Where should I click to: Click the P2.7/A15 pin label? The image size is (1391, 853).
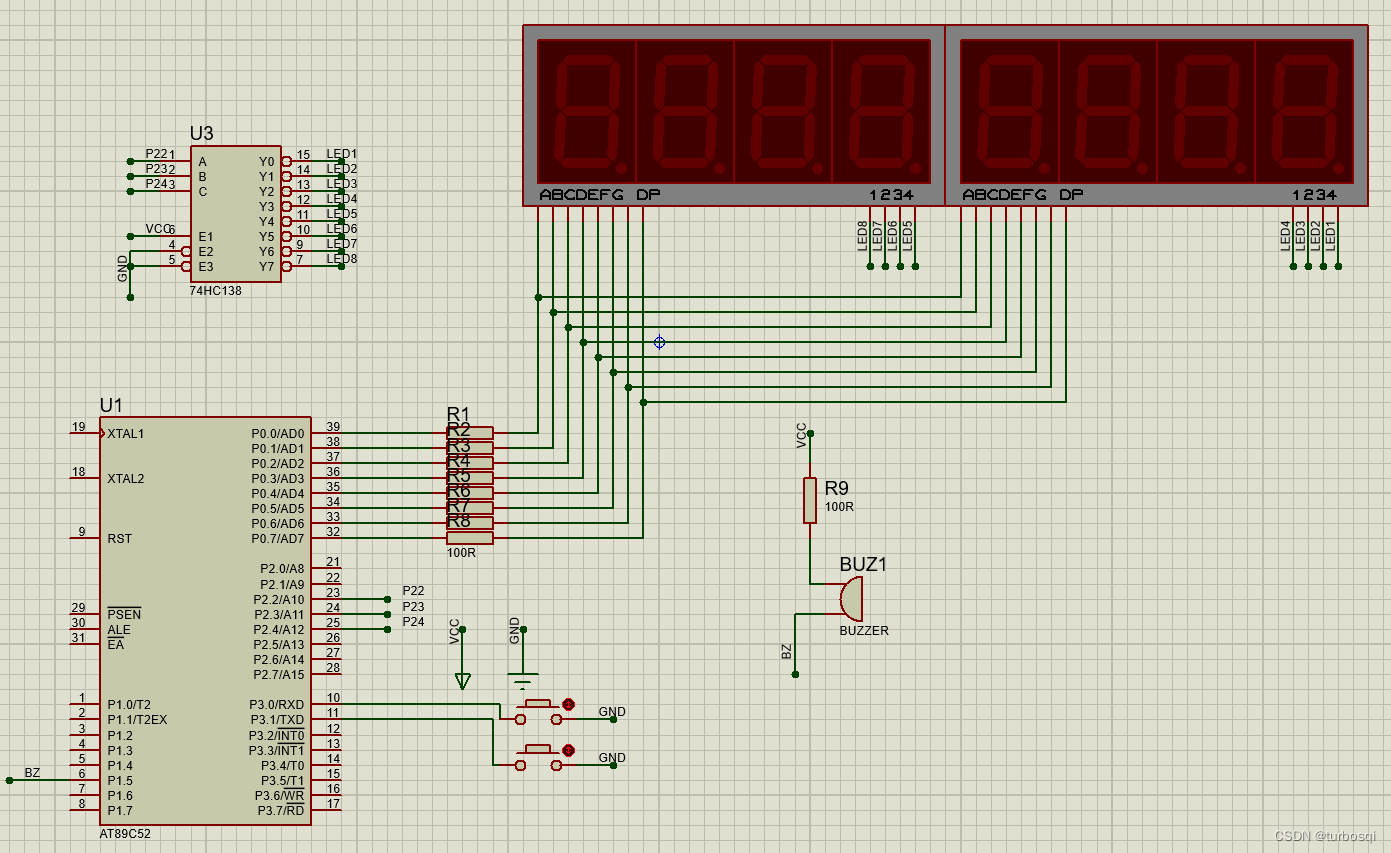click(x=279, y=675)
